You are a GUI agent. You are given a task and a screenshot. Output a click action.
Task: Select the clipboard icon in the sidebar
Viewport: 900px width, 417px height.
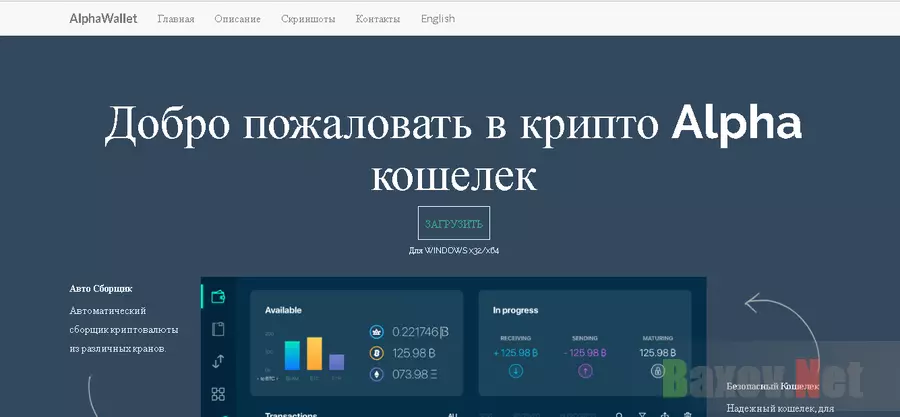point(218,329)
